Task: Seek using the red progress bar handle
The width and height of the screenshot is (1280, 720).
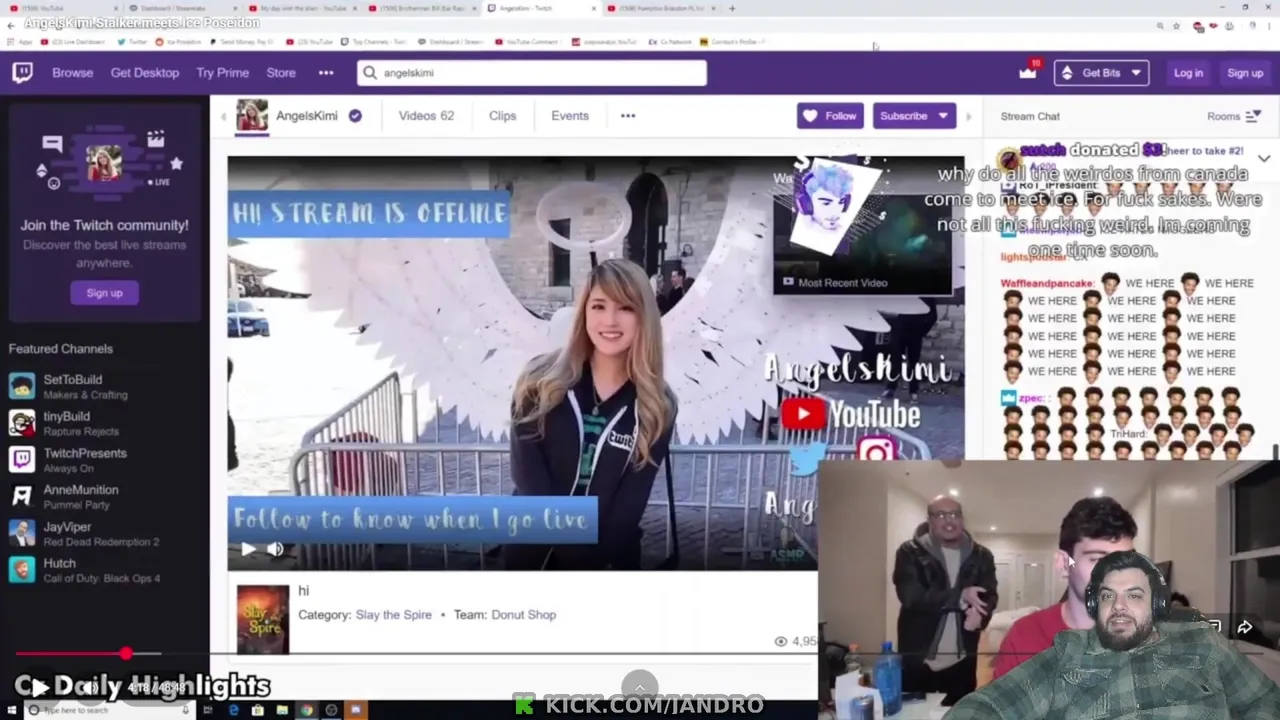Action: 126,654
